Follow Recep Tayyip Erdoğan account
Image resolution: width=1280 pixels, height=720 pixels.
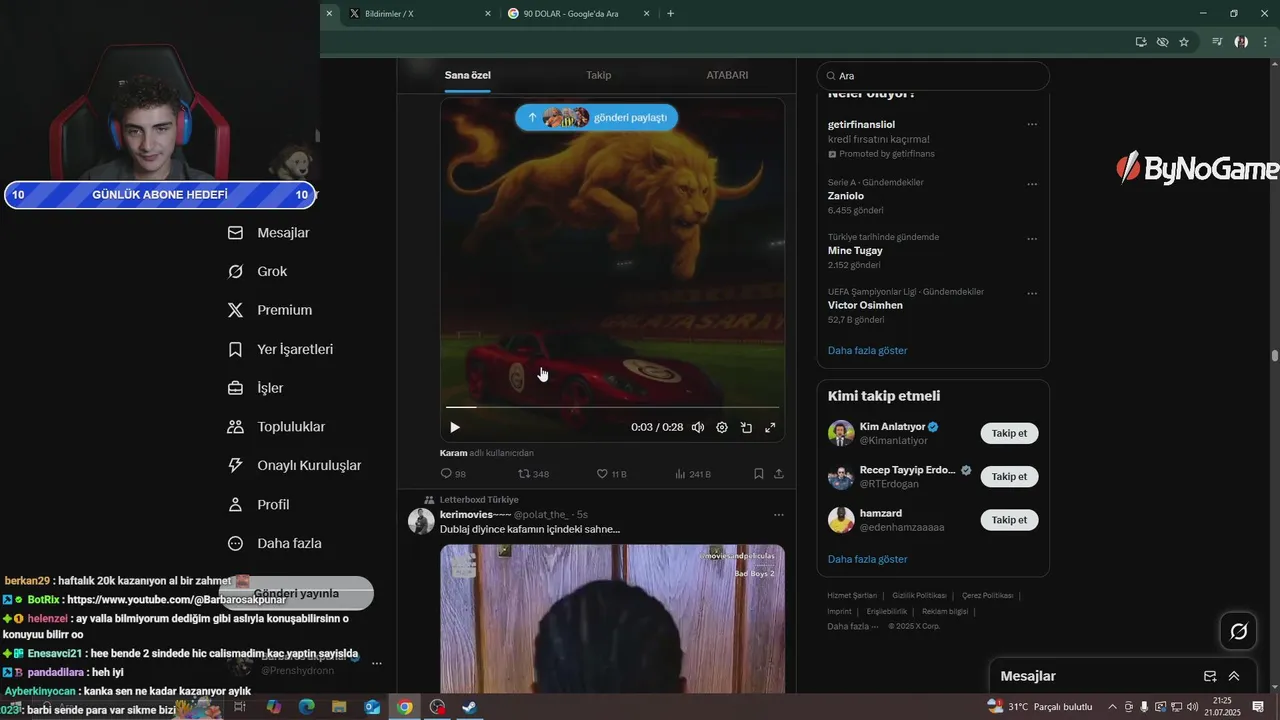tap(1009, 476)
